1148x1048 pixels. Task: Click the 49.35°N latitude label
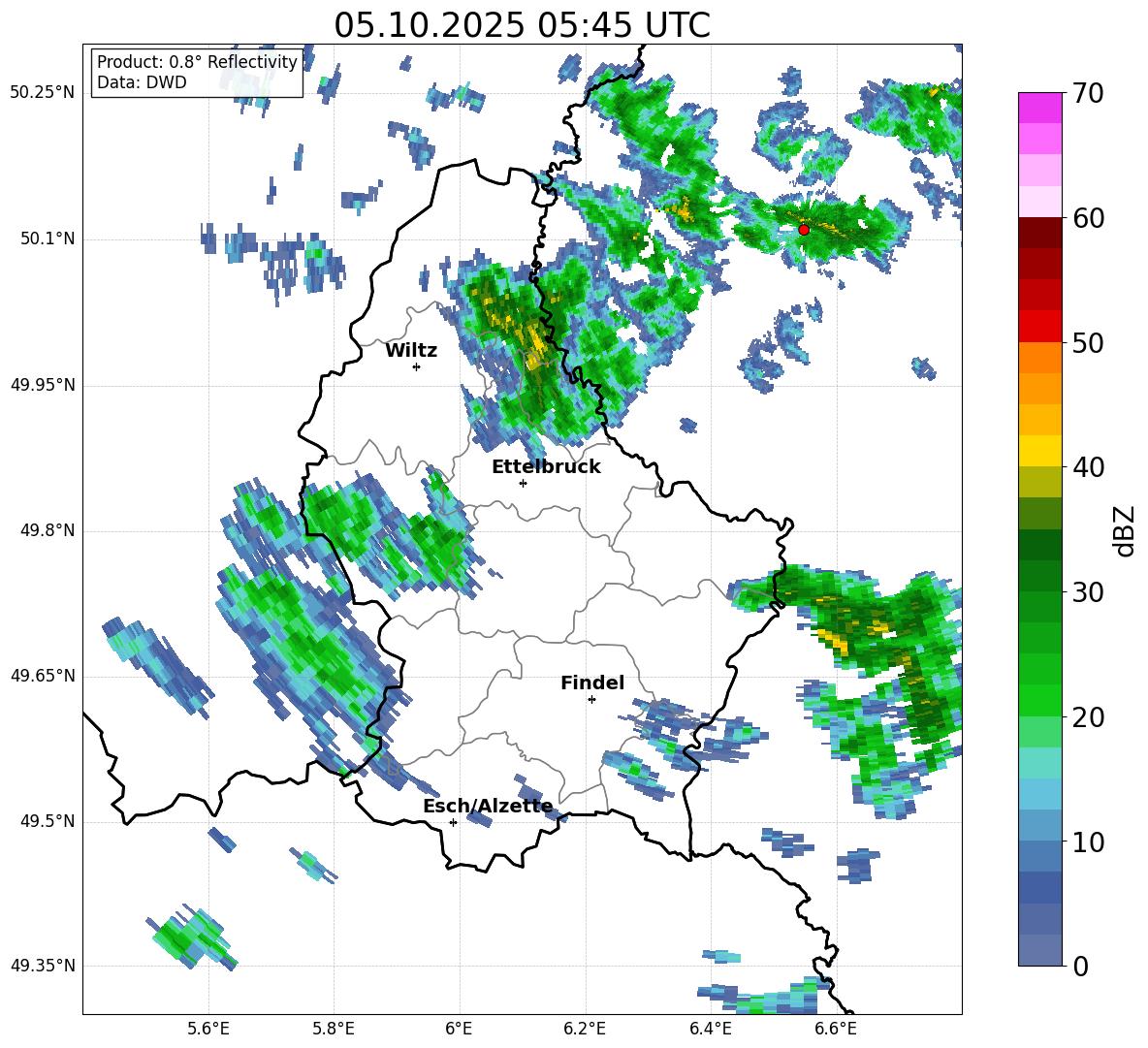(x=43, y=966)
